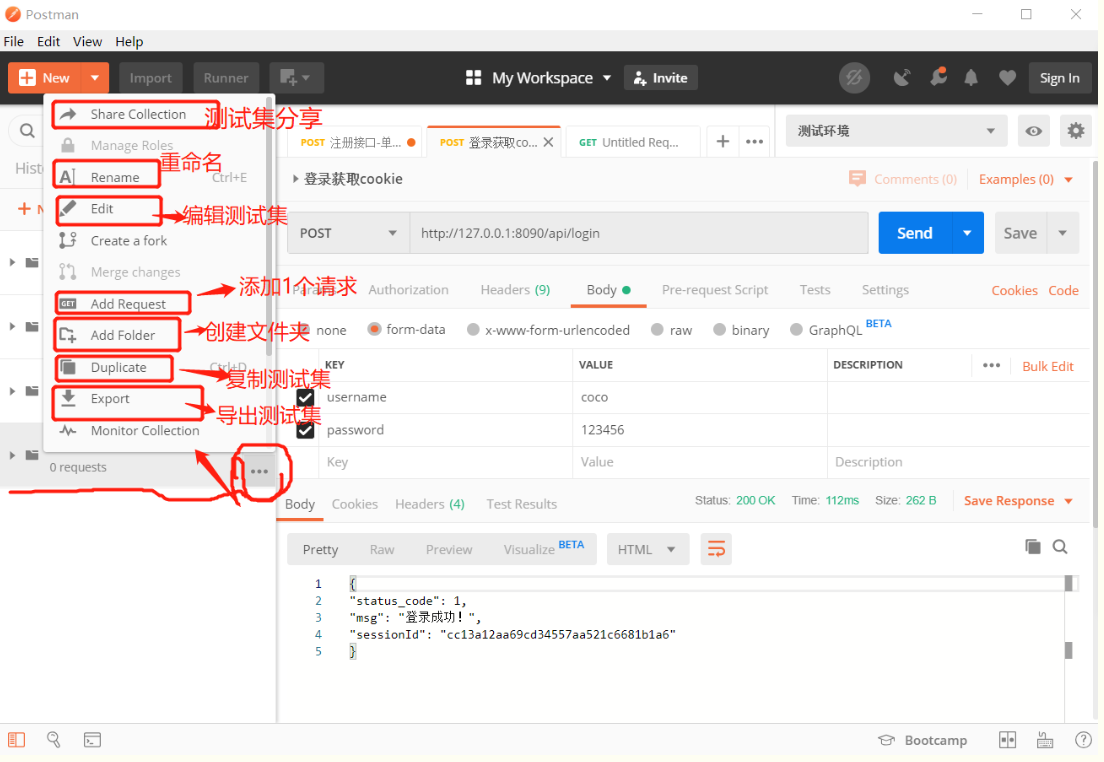Click the form-data table three-dots column options
The height and width of the screenshot is (762, 1104).
[991, 365]
